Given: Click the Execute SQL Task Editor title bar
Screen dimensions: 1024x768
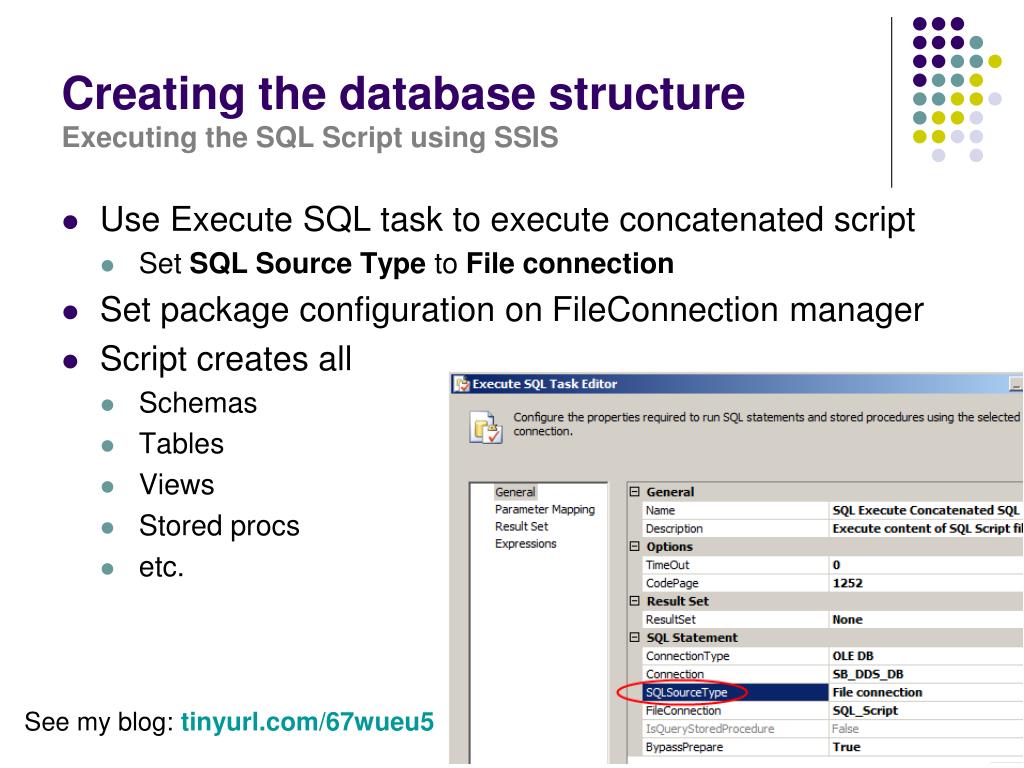Looking at the screenshot, I should click(x=737, y=384).
